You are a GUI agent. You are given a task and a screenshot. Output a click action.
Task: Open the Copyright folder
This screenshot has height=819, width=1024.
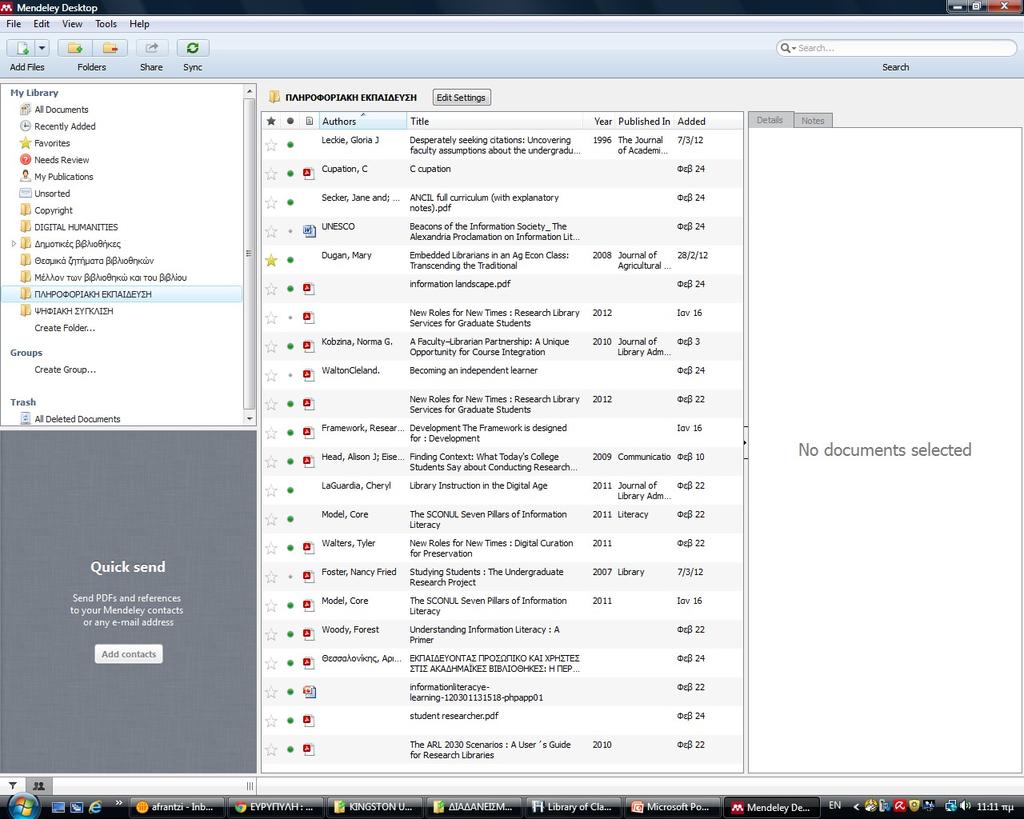(x=53, y=210)
